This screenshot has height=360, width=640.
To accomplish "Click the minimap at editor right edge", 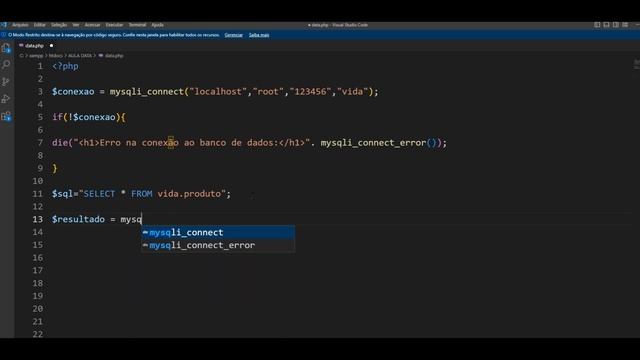I will coord(636,64).
